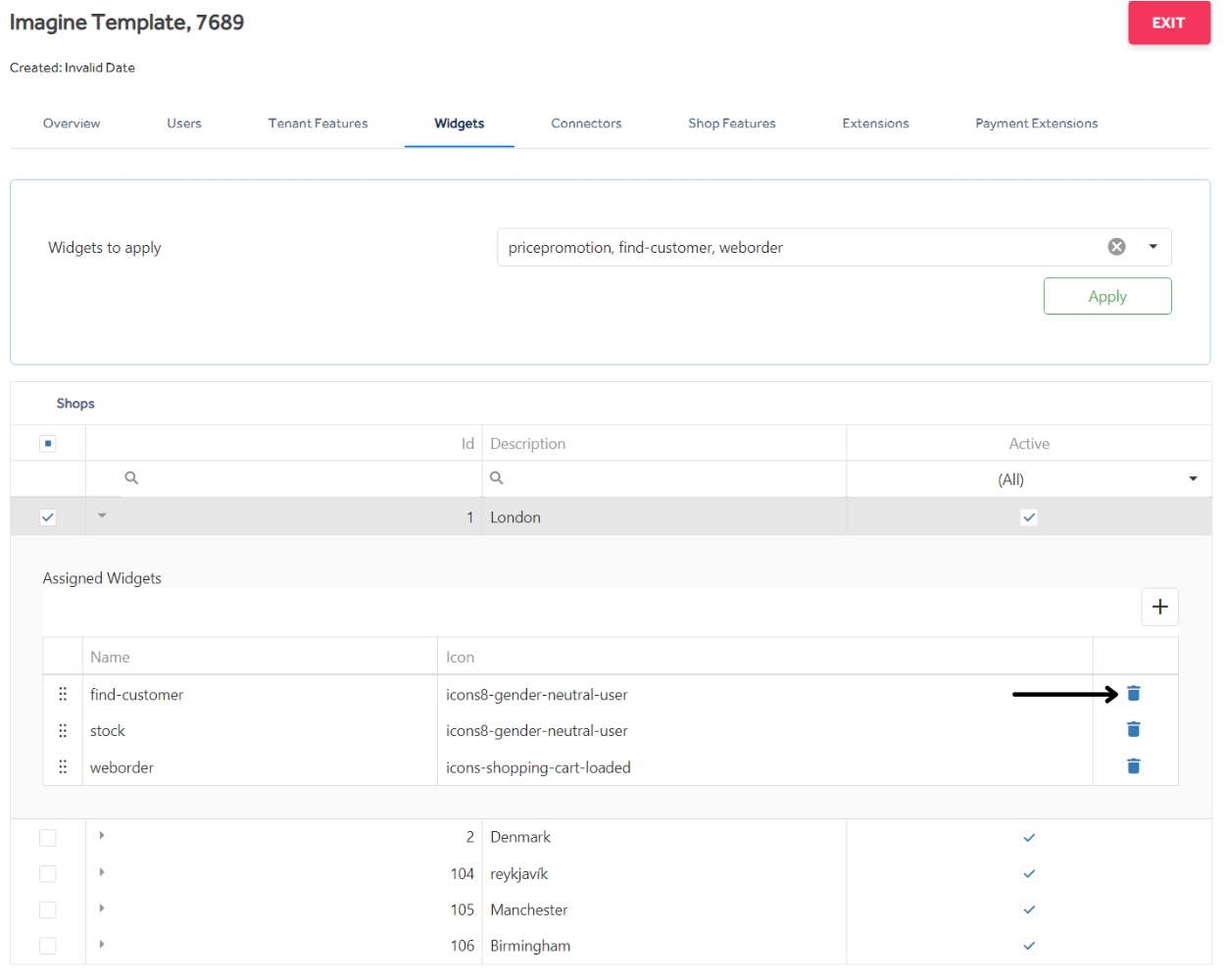Toggle Active checkbox for Denmark
The width and height of the screenshot is (1227, 980).
(1029, 838)
